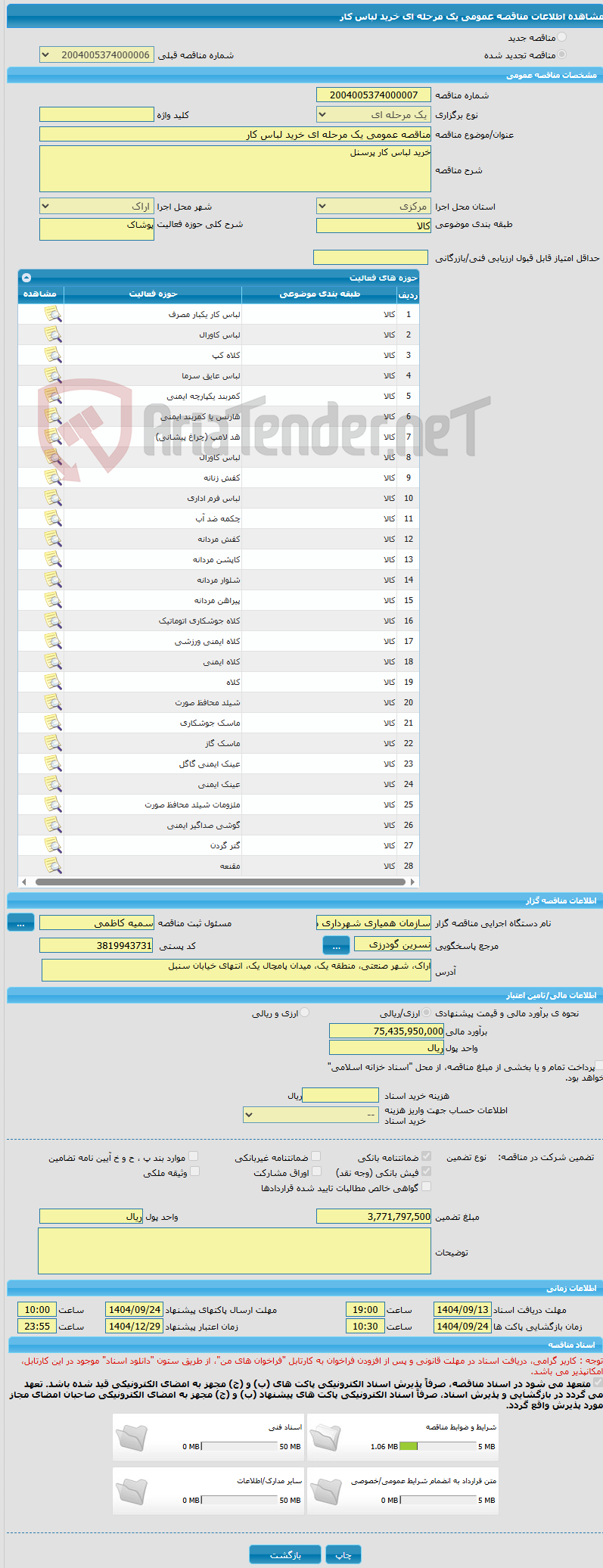Collapse the حوزه های فعالیت panel
The width and height of the screenshot is (603, 1568).
(27, 278)
